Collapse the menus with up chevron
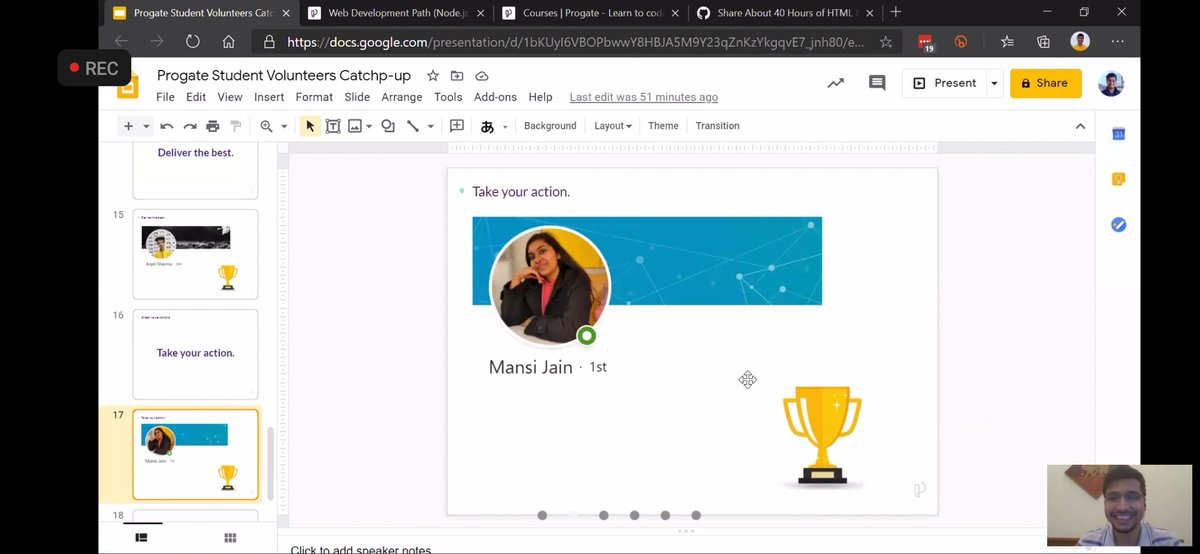Viewport: 1200px width, 554px height. tap(1080, 126)
